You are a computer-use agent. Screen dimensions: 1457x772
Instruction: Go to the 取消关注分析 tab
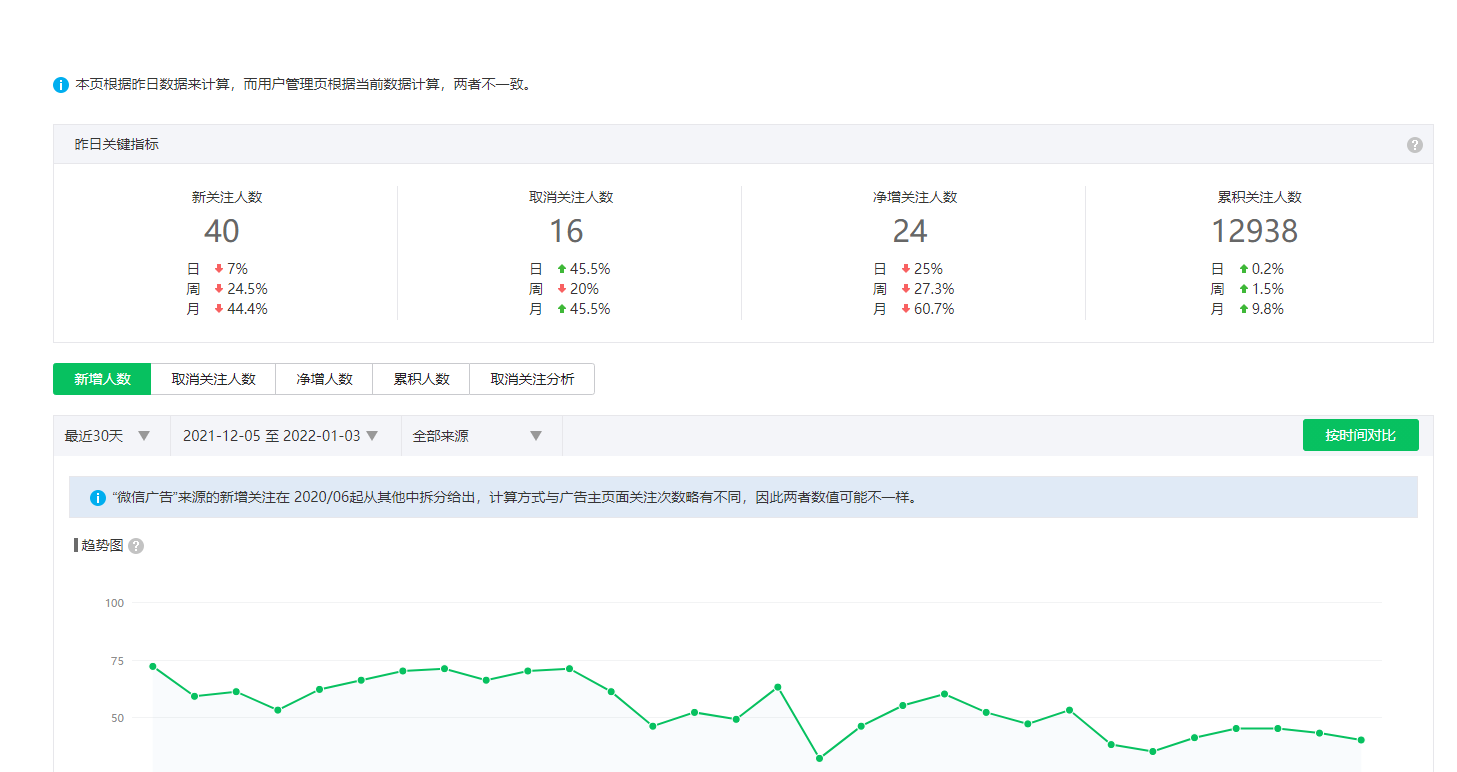(x=532, y=379)
